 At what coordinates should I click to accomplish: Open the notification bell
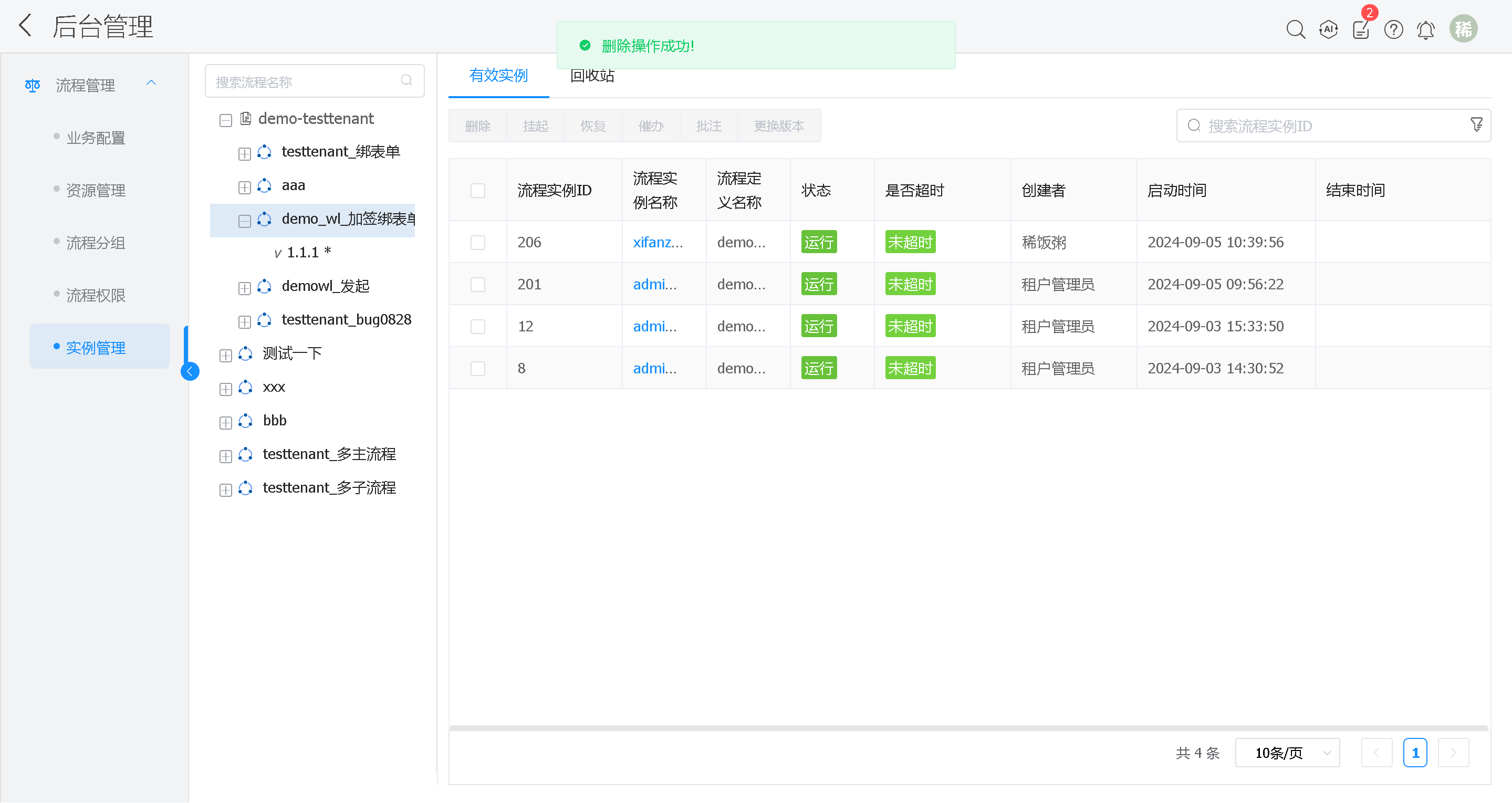point(1426,29)
